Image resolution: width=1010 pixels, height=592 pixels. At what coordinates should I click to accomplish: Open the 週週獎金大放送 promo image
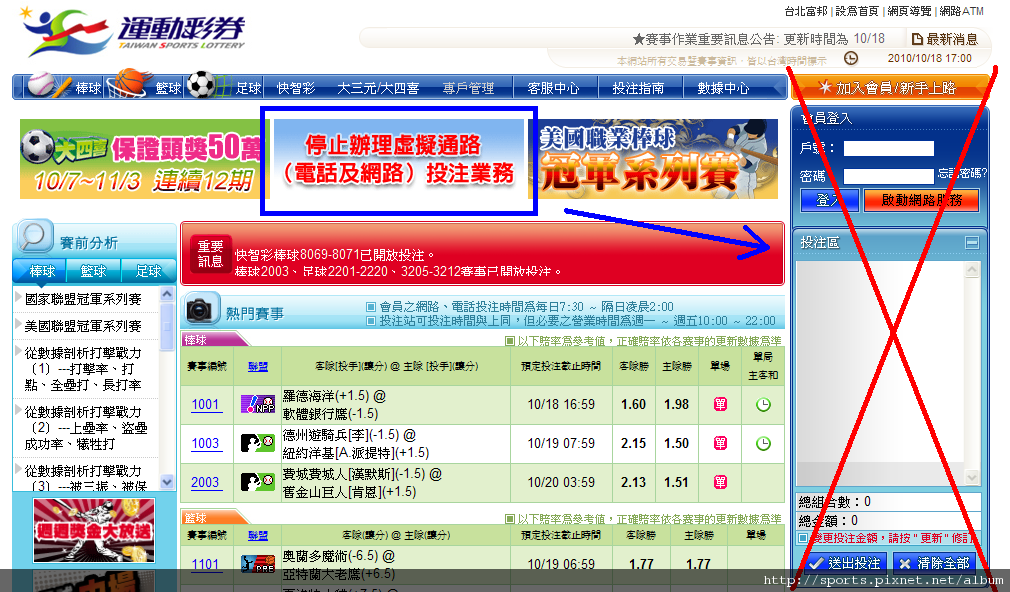(x=94, y=531)
